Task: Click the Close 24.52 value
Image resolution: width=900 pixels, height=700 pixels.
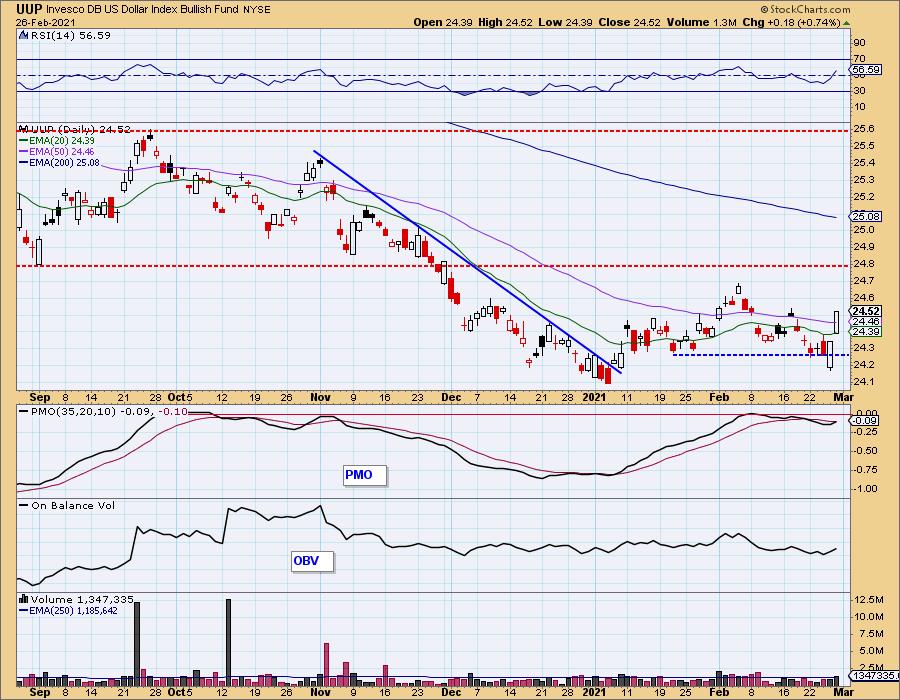Action: 630,22
